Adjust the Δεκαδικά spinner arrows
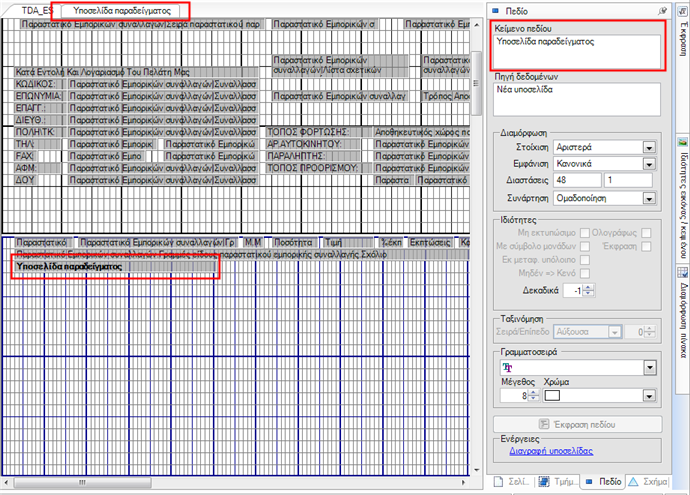The width and height of the screenshot is (690, 495). point(588,290)
